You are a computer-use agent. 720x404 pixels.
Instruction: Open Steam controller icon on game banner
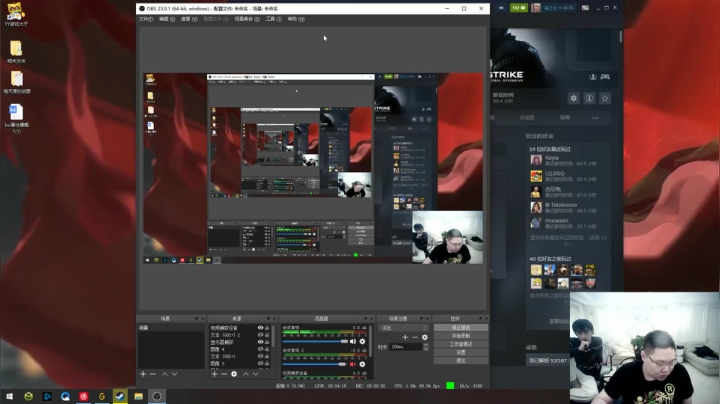pyautogui.click(x=605, y=77)
